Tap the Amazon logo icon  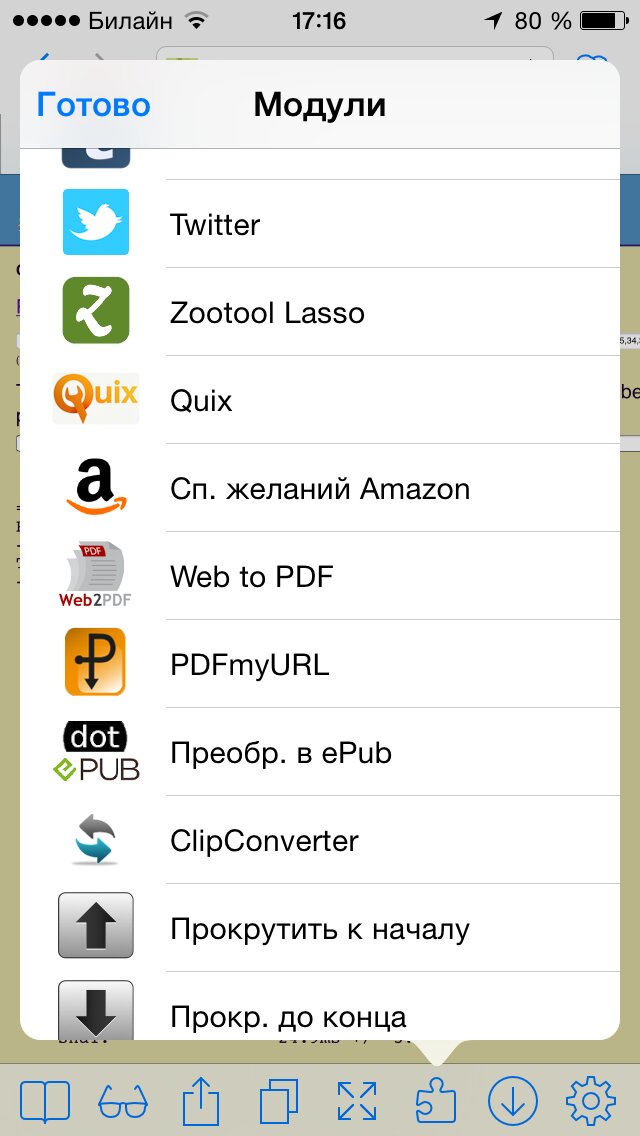click(96, 487)
